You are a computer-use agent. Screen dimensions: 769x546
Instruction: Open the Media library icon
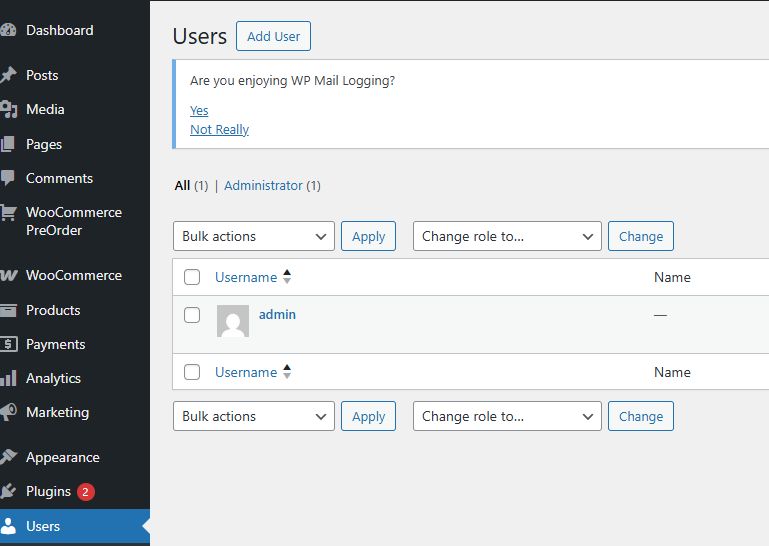pos(9,109)
